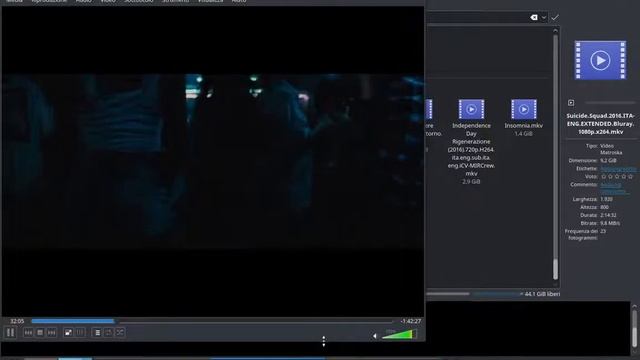The height and width of the screenshot is (360, 640).
Task: Click the Suicide.Squad.2016 file name text
Action: [x=600, y=124]
